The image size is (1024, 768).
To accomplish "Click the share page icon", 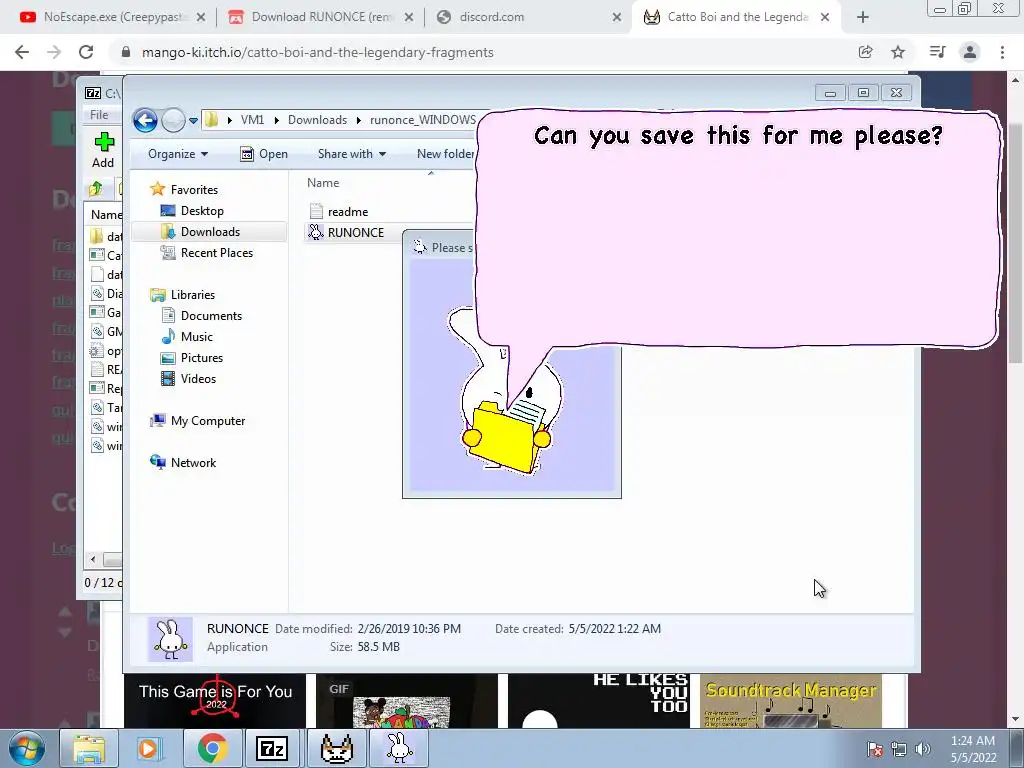I will click(x=865, y=52).
